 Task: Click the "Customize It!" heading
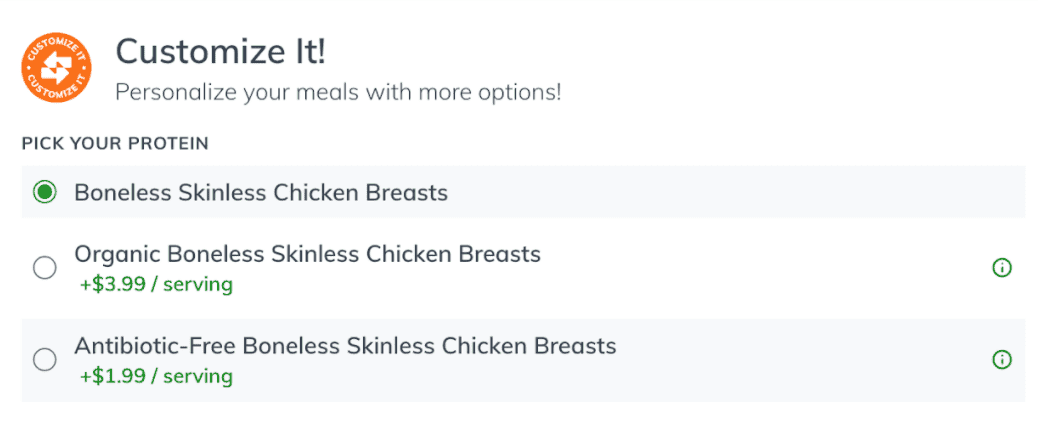point(220,52)
